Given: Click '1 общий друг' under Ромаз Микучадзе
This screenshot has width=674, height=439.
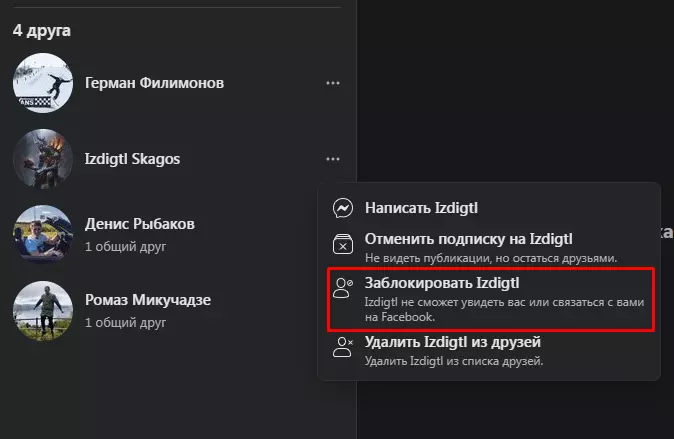Looking at the screenshot, I should [x=126, y=322].
